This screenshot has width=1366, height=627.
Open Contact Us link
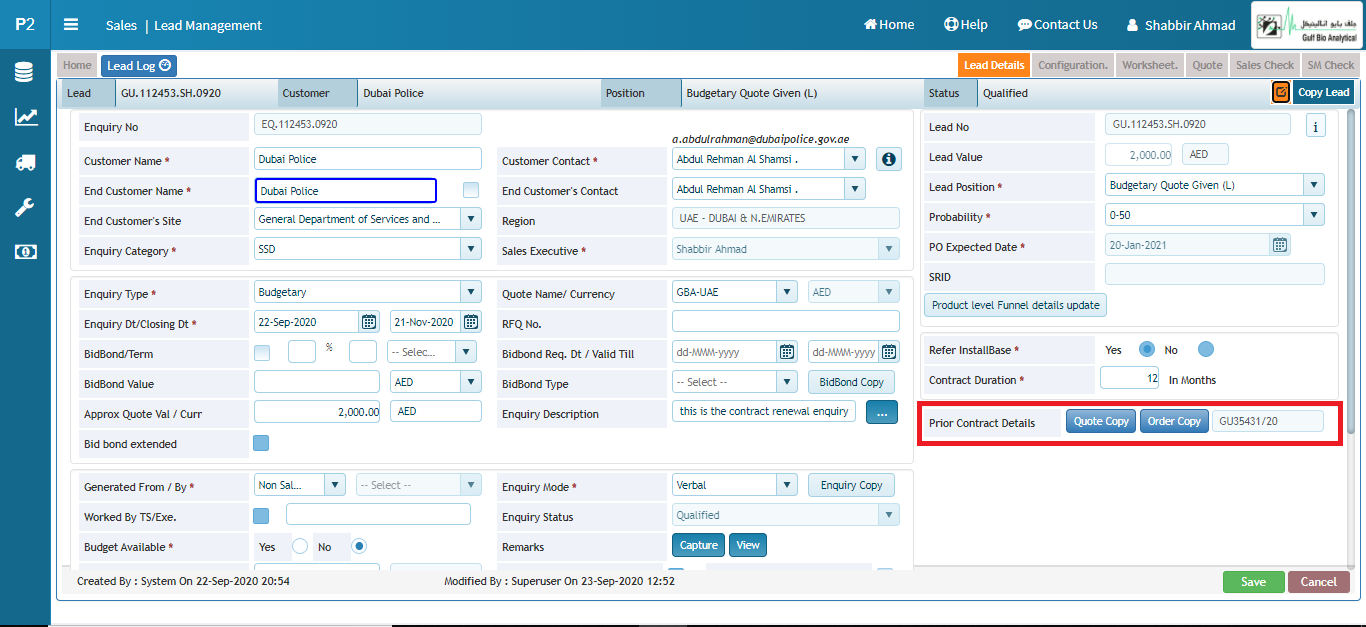pos(1057,25)
